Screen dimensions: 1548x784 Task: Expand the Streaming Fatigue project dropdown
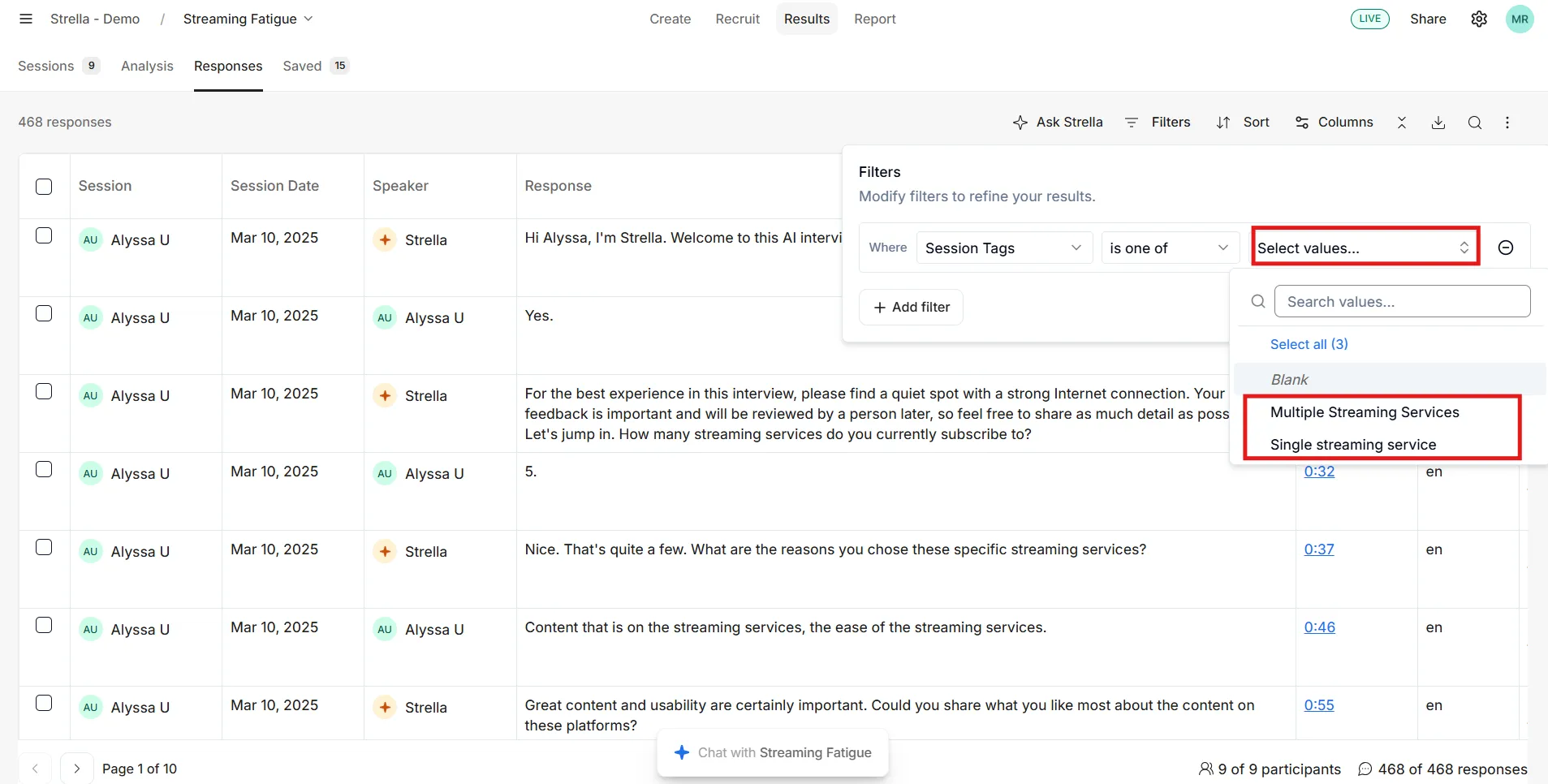pyautogui.click(x=248, y=19)
